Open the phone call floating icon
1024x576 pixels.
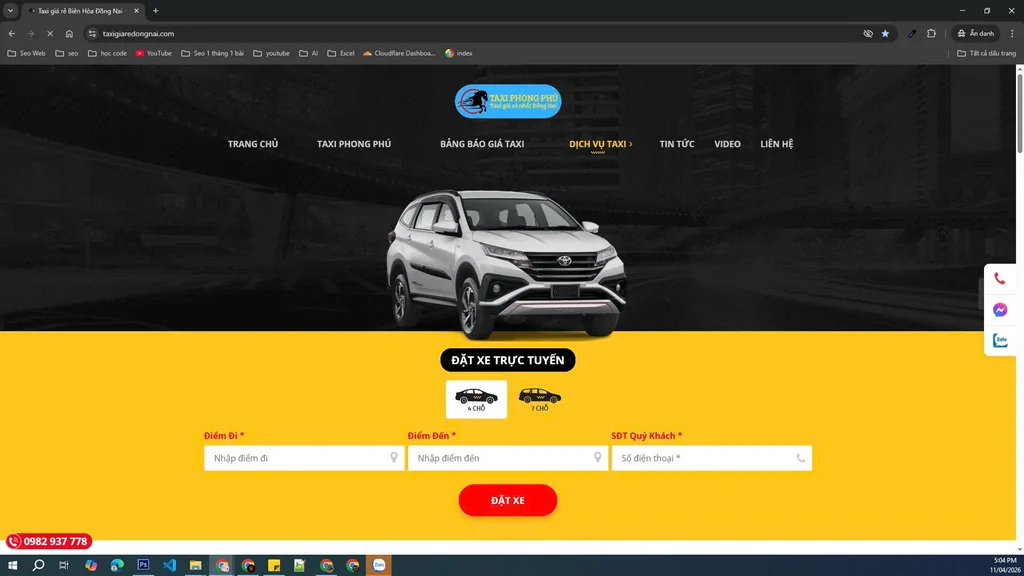click(x=999, y=278)
